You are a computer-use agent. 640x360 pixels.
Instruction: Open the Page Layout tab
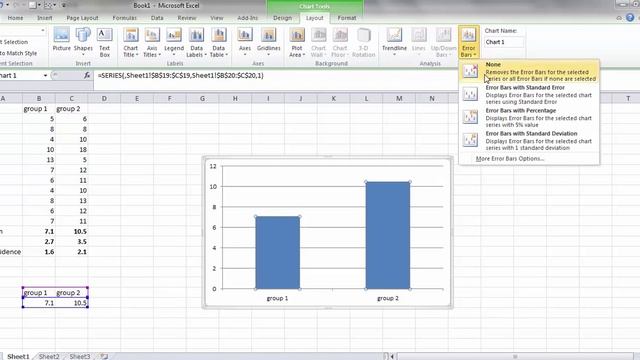pyautogui.click(x=82, y=18)
